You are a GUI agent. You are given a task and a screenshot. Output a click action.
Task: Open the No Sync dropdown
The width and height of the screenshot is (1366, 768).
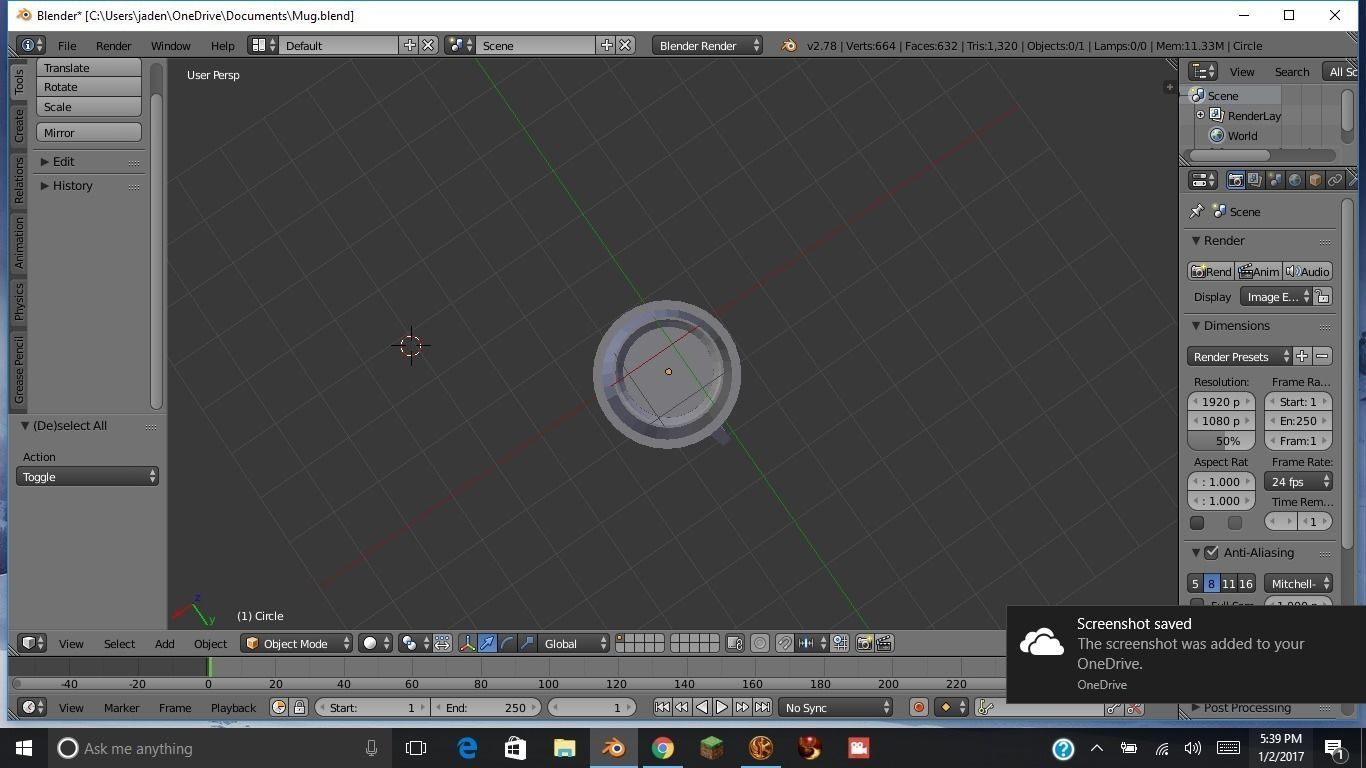coord(836,707)
